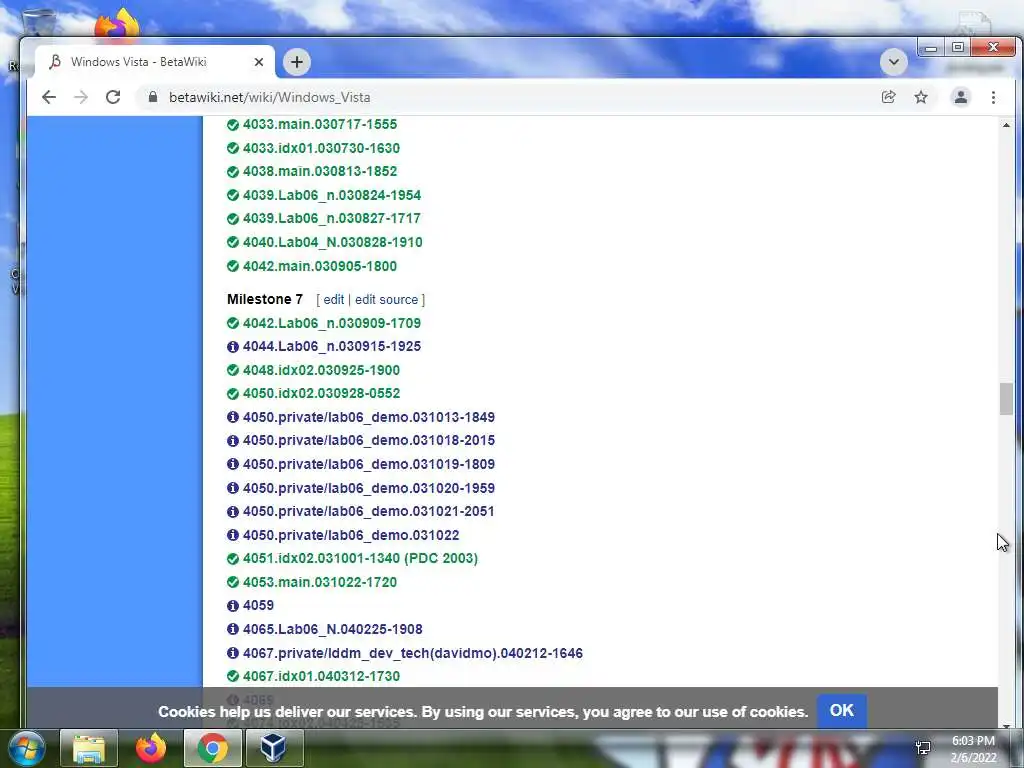View site security lock info
The height and width of the screenshot is (768, 1024).
point(153,97)
